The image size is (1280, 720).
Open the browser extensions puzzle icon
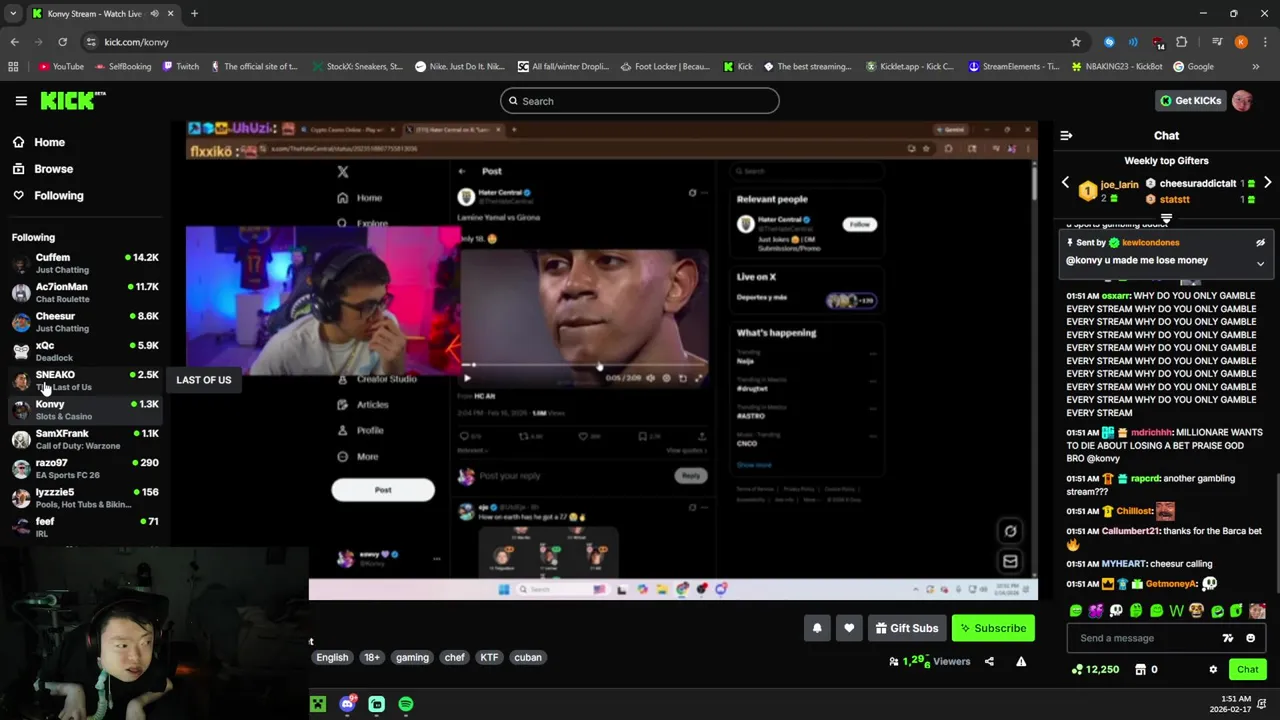pyautogui.click(x=1182, y=42)
